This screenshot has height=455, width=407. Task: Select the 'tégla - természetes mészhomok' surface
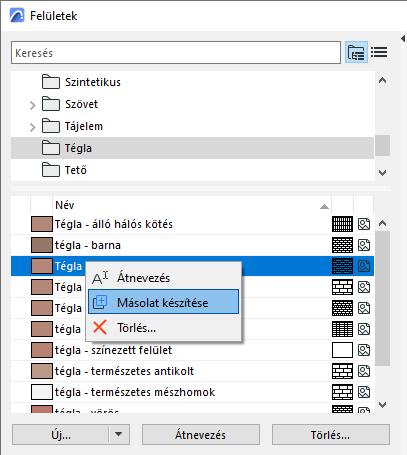pos(192,392)
